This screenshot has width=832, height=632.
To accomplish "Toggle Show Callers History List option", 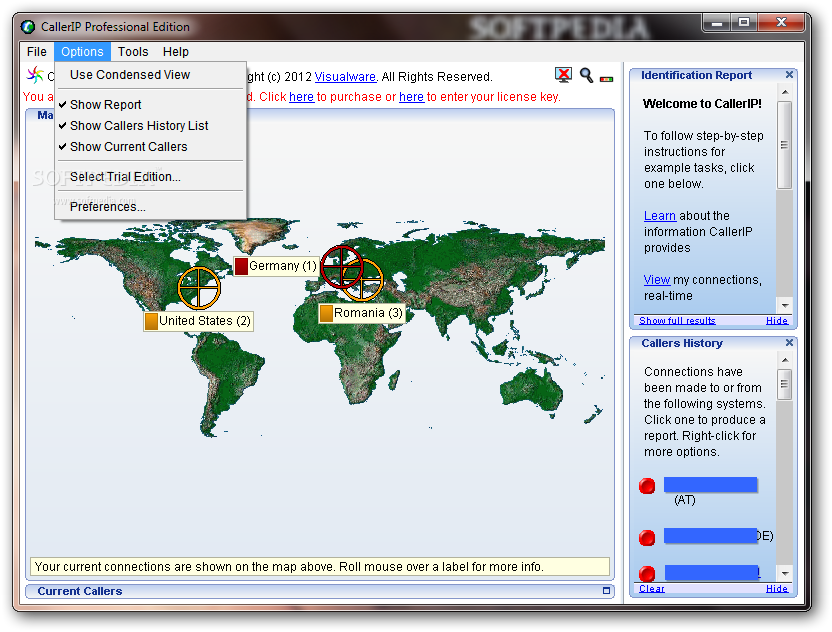I will click(151, 126).
